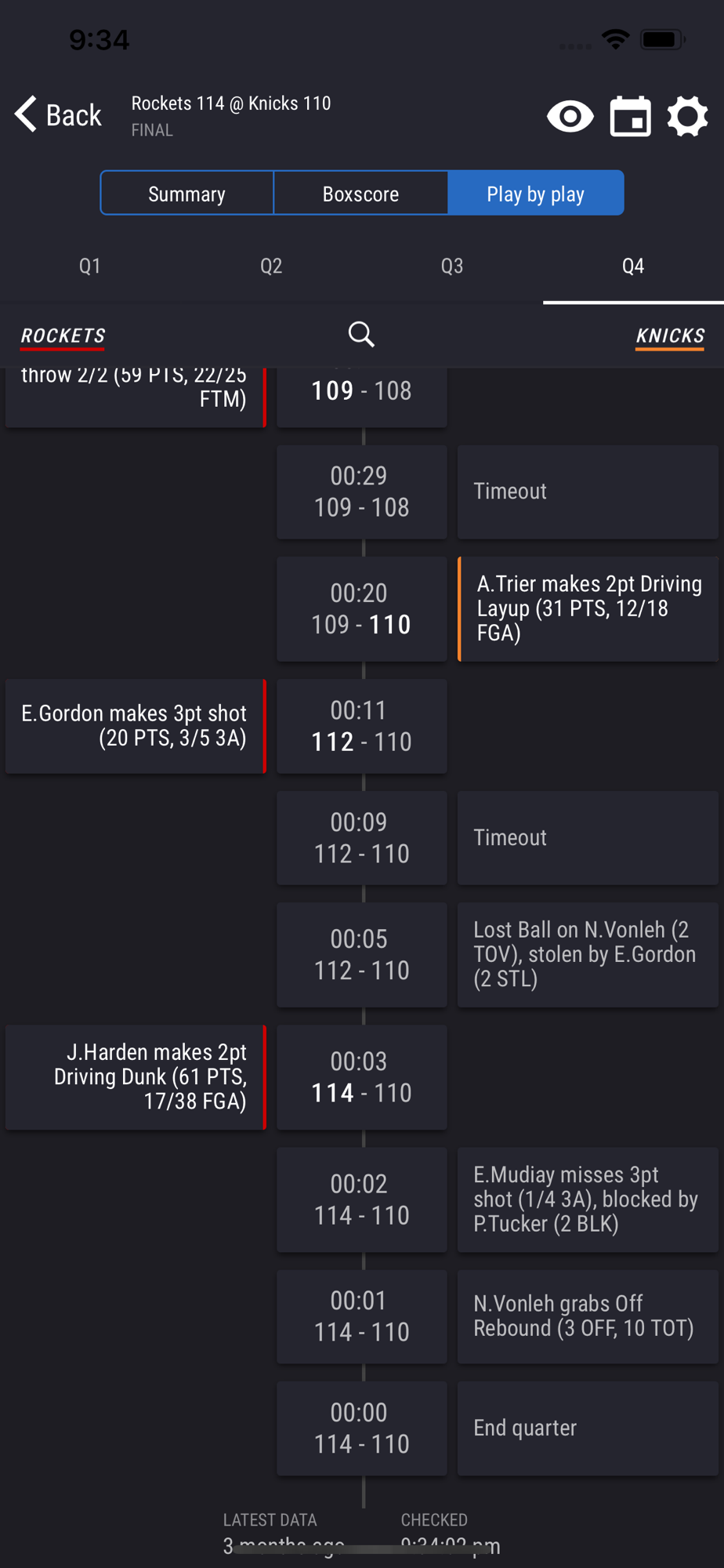Select the Play by play tab
This screenshot has width=724, height=1568.
536,194
